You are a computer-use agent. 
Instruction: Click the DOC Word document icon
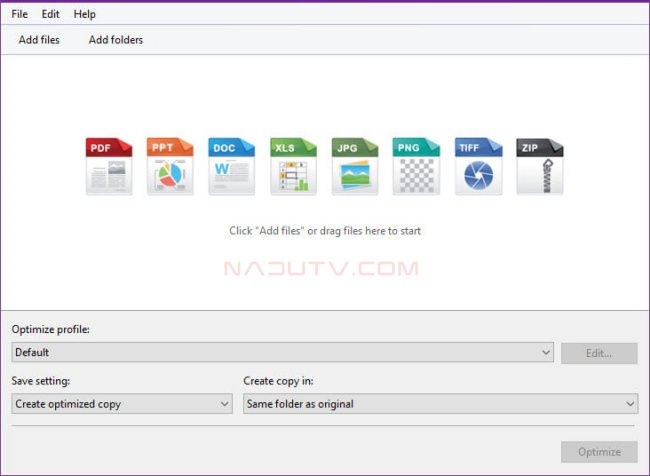pos(232,166)
